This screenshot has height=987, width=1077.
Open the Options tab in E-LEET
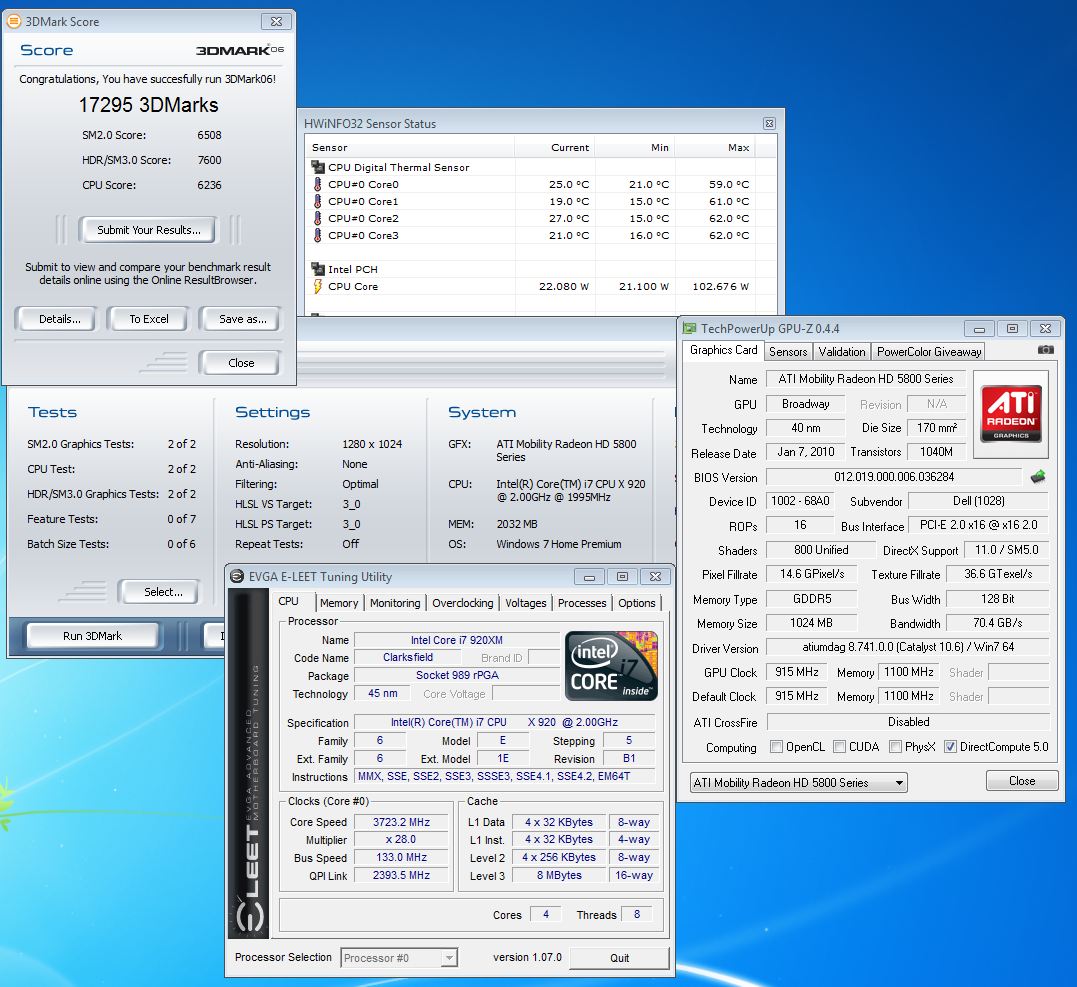click(637, 603)
